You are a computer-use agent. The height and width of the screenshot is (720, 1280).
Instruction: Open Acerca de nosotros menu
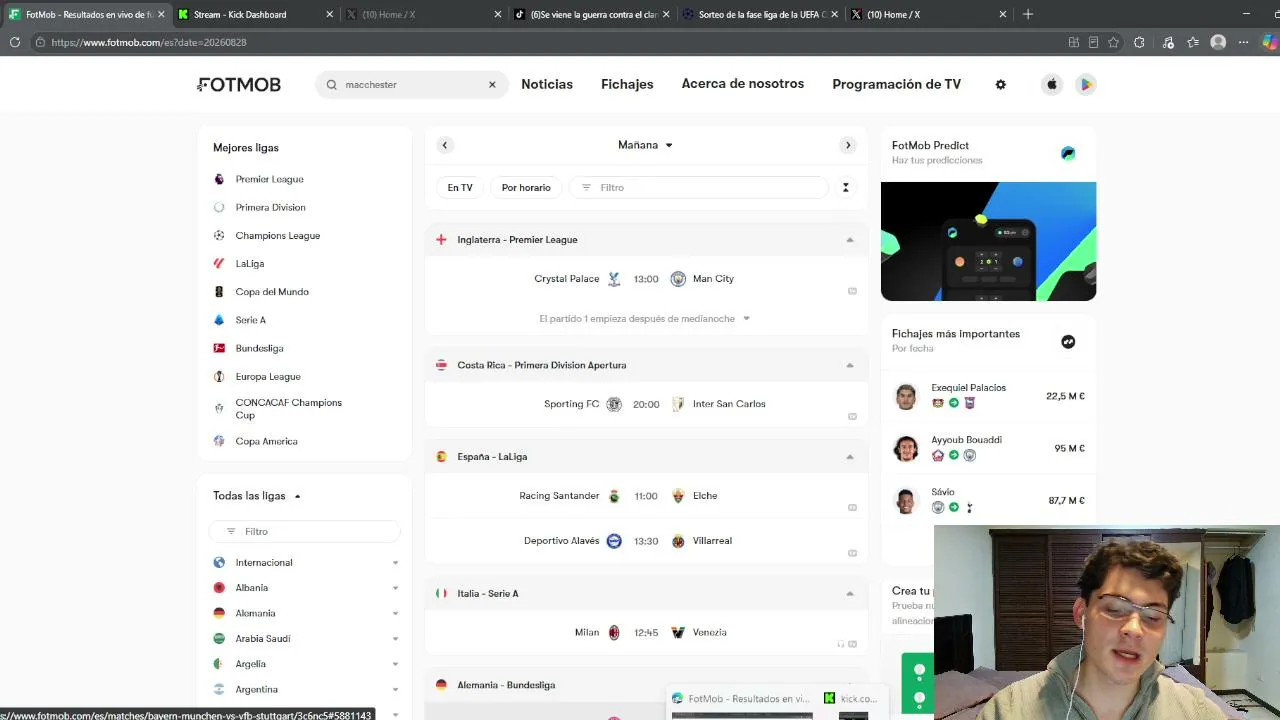(743, 84)
